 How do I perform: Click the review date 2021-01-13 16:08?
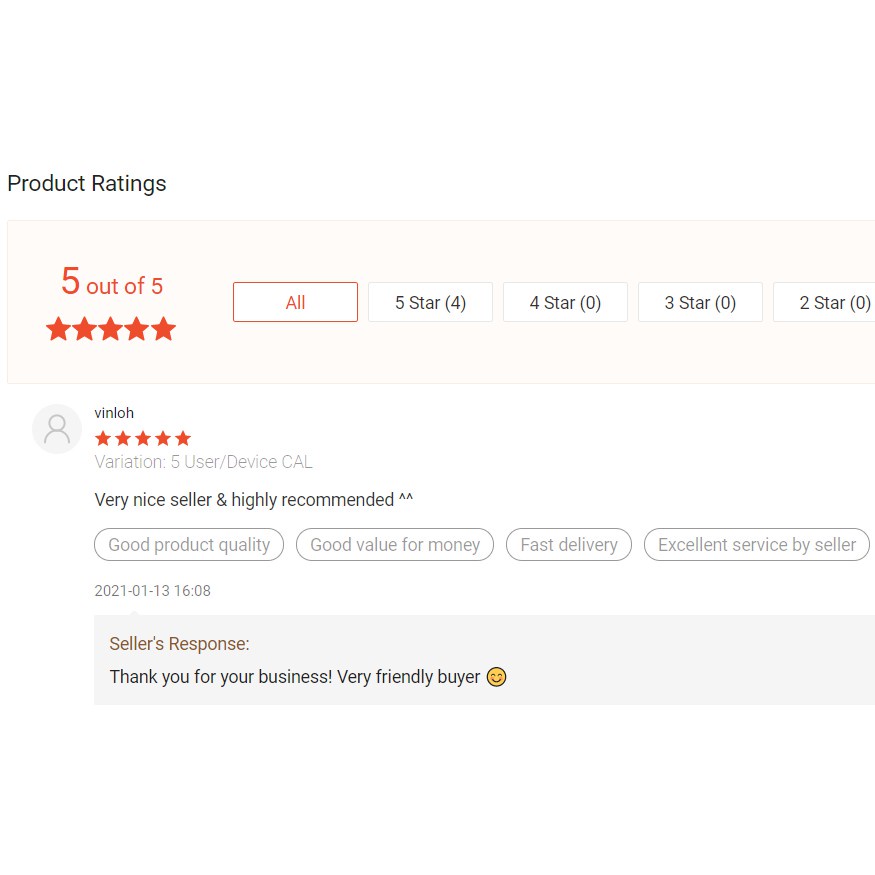(x=152, y=591)
